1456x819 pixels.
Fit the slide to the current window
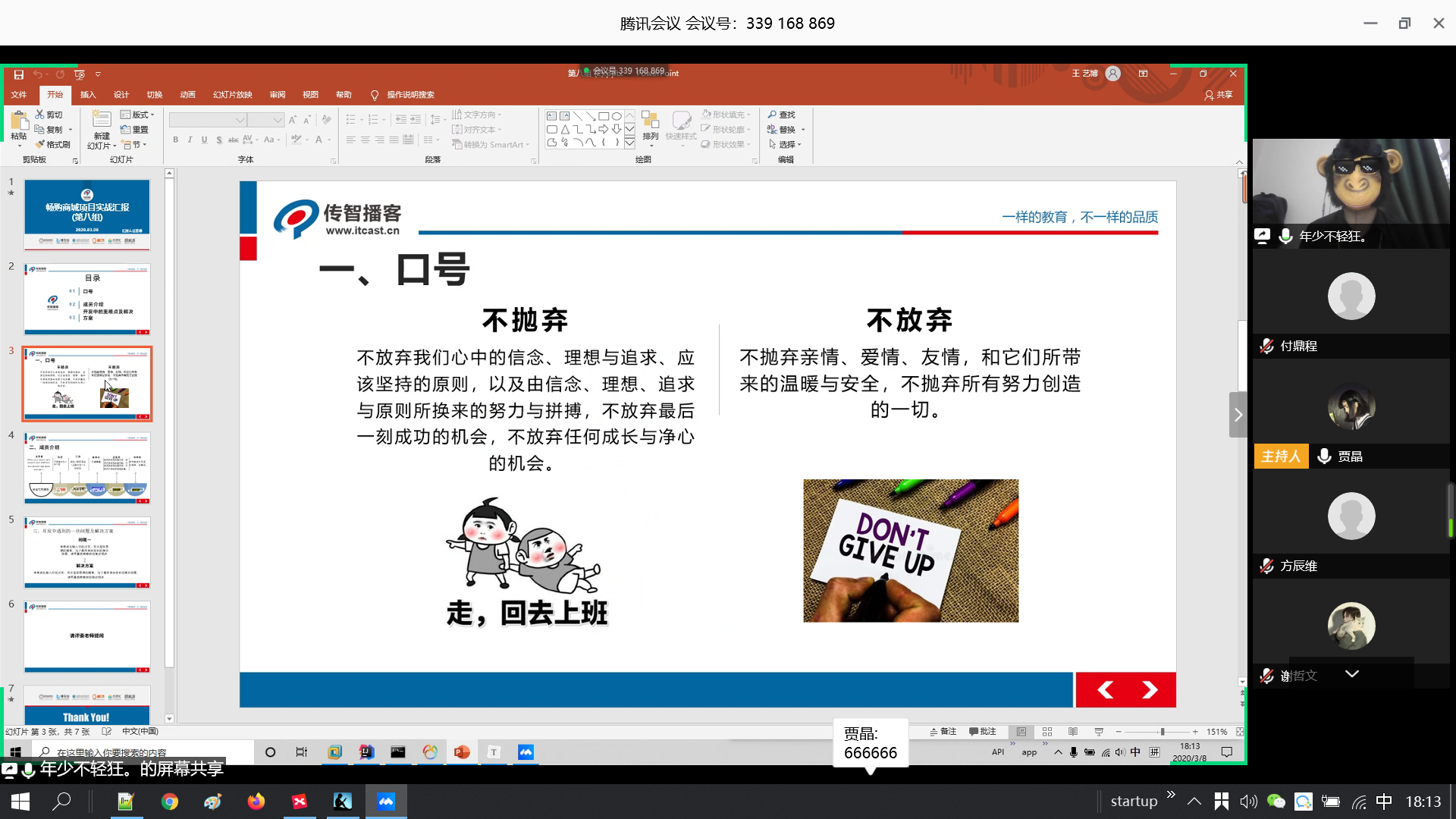[1240, 732]
